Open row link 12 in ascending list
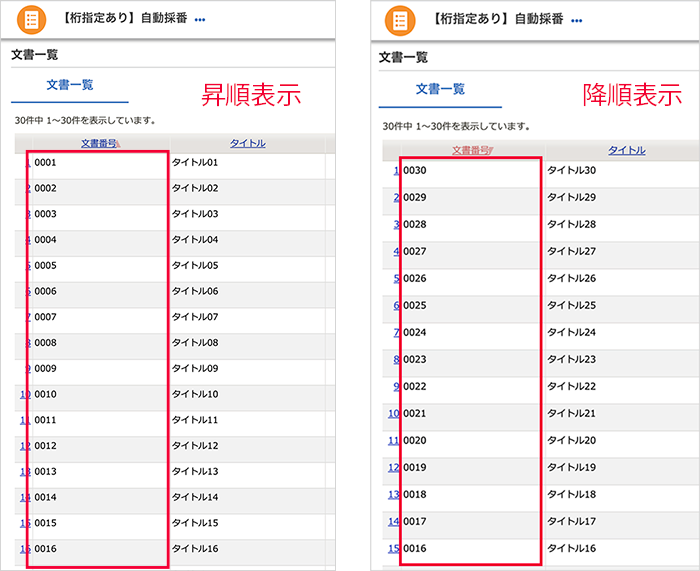 tap(25, 446)
